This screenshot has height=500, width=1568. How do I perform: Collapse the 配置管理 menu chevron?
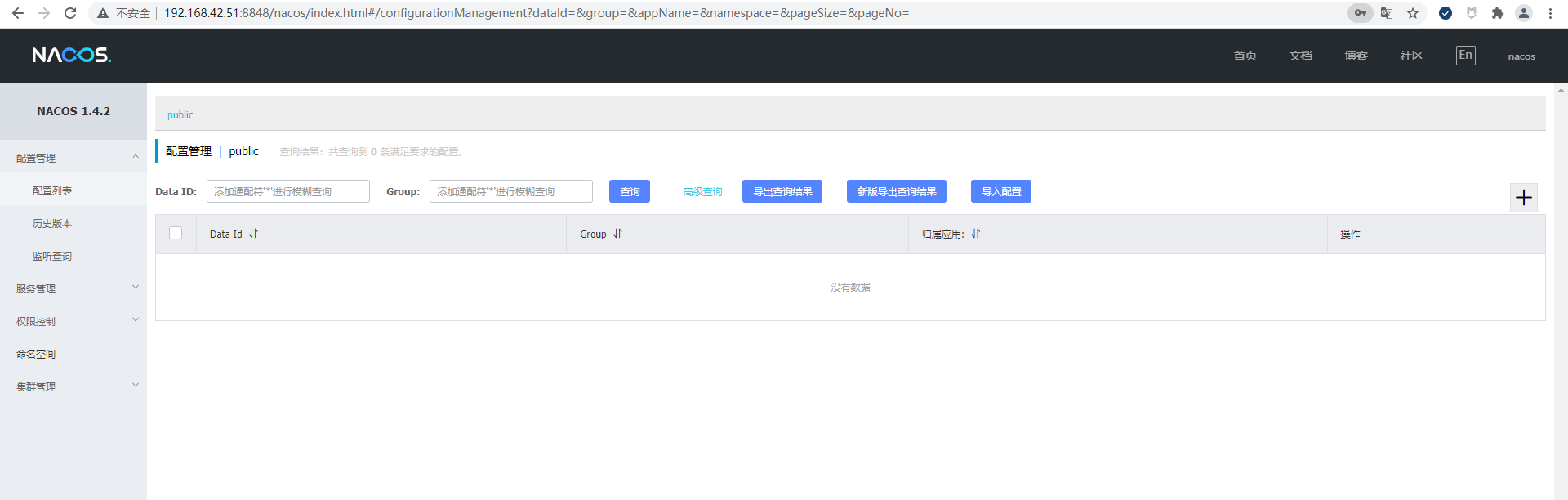(136, 157)
